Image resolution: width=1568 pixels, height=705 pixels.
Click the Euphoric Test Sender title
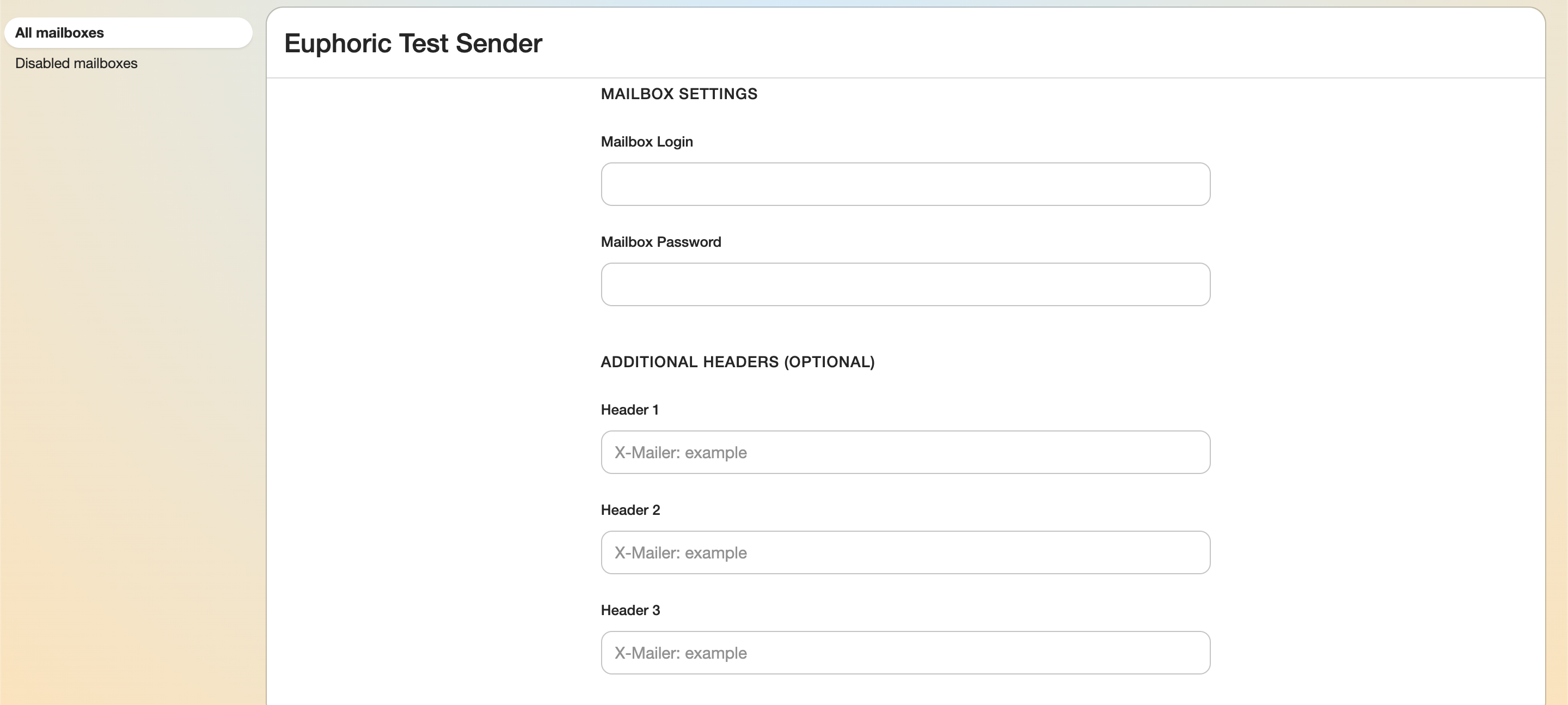[x=413, y=43]
